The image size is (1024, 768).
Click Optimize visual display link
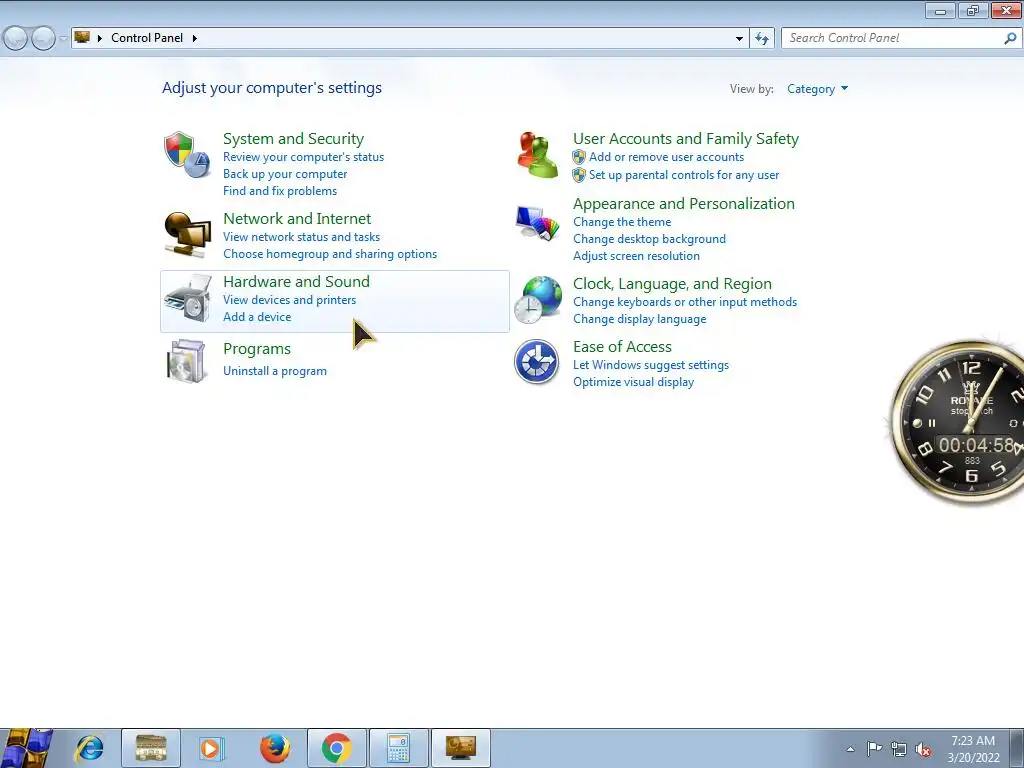(x=633, y=382)
